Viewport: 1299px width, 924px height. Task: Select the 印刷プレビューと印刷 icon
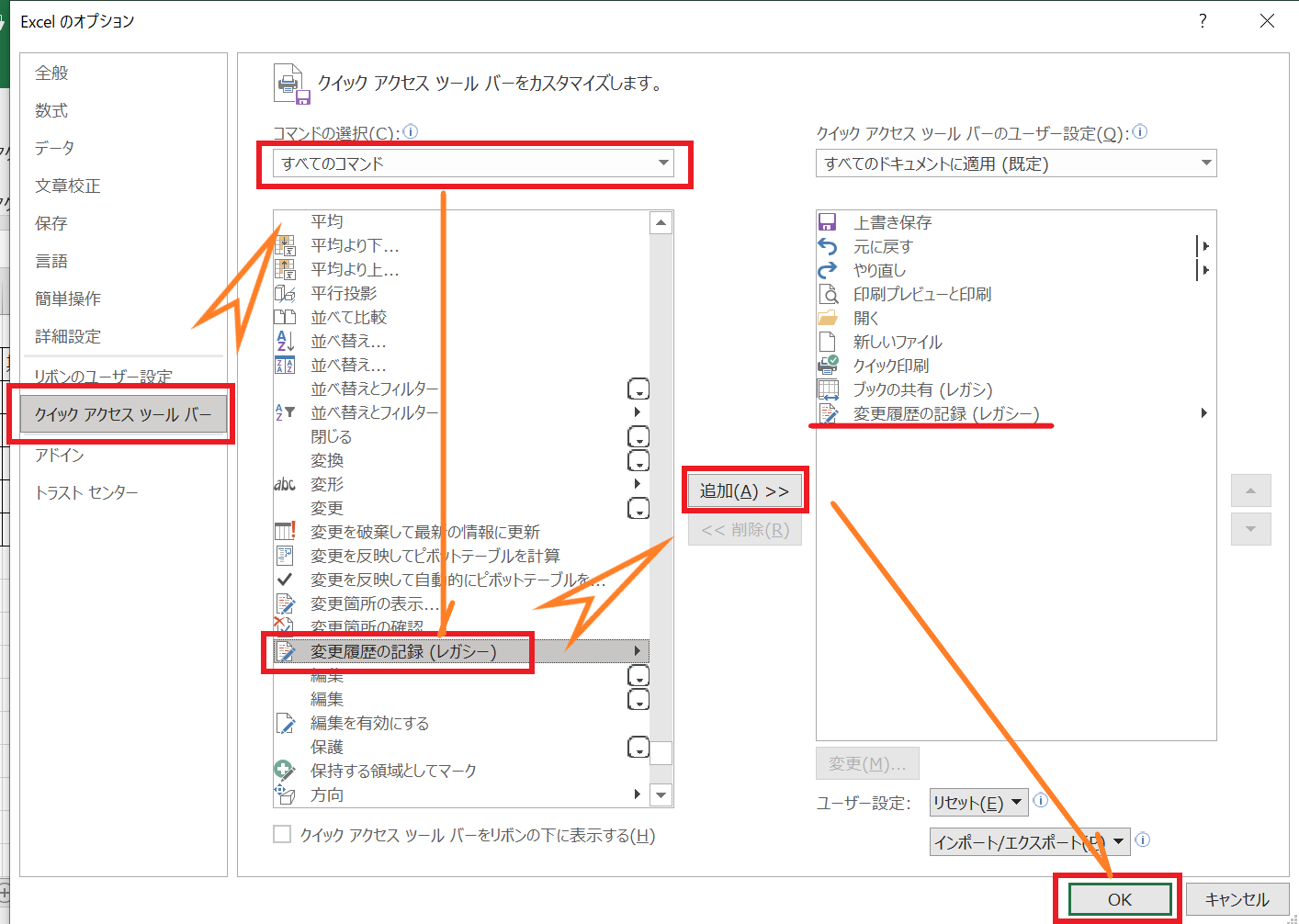(828, 294)
